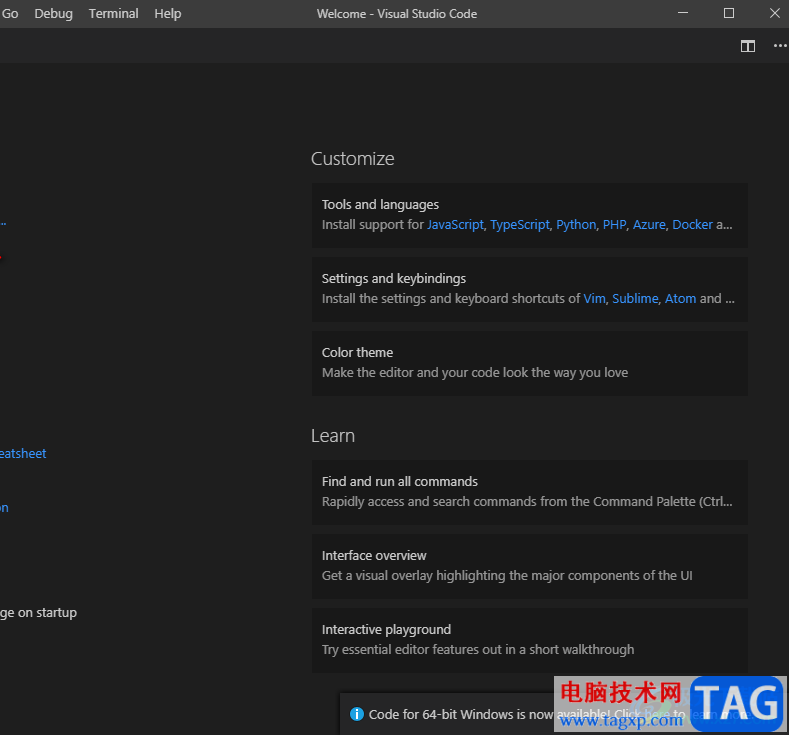Open the Interface overview card

[x=529, y=566]
